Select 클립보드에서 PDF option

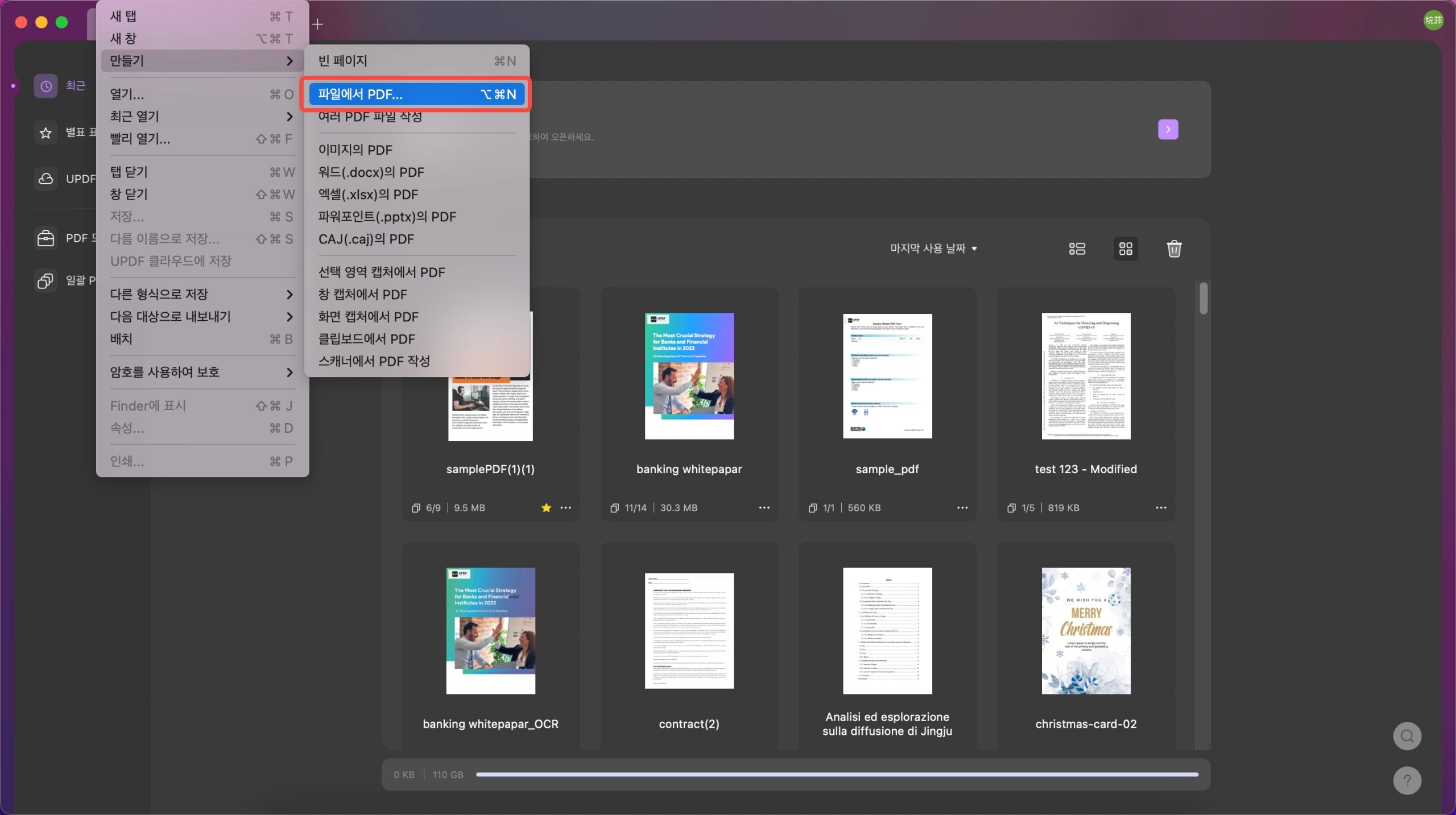pyautogui.click(x=417, y=339)
